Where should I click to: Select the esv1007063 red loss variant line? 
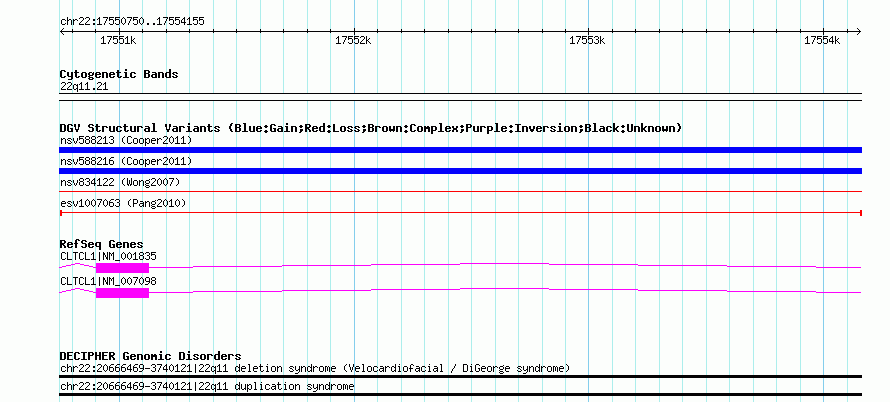(460, 213)
